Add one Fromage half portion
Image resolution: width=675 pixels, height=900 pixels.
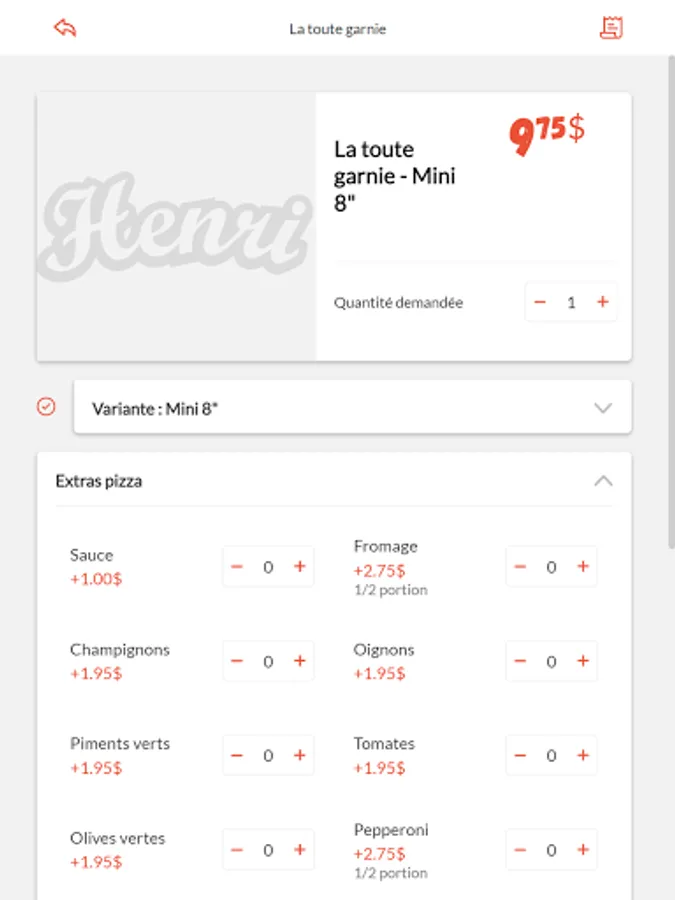(x=582, y=567)
